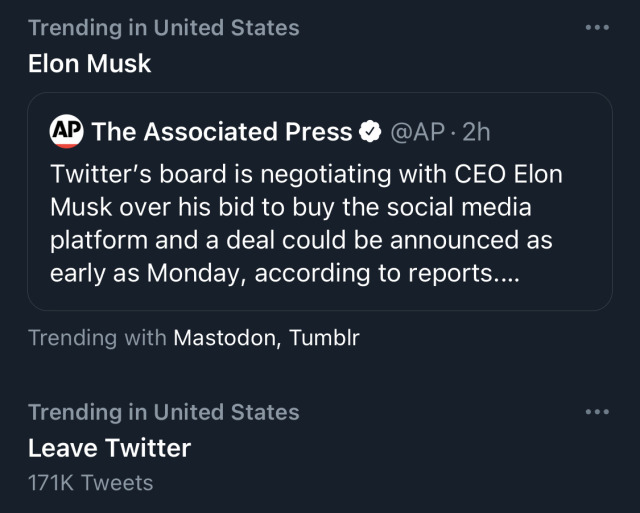The width and height of the screenshot is (640, 513).
Task: View the related Tumblr trend
Action: (324, 338)
